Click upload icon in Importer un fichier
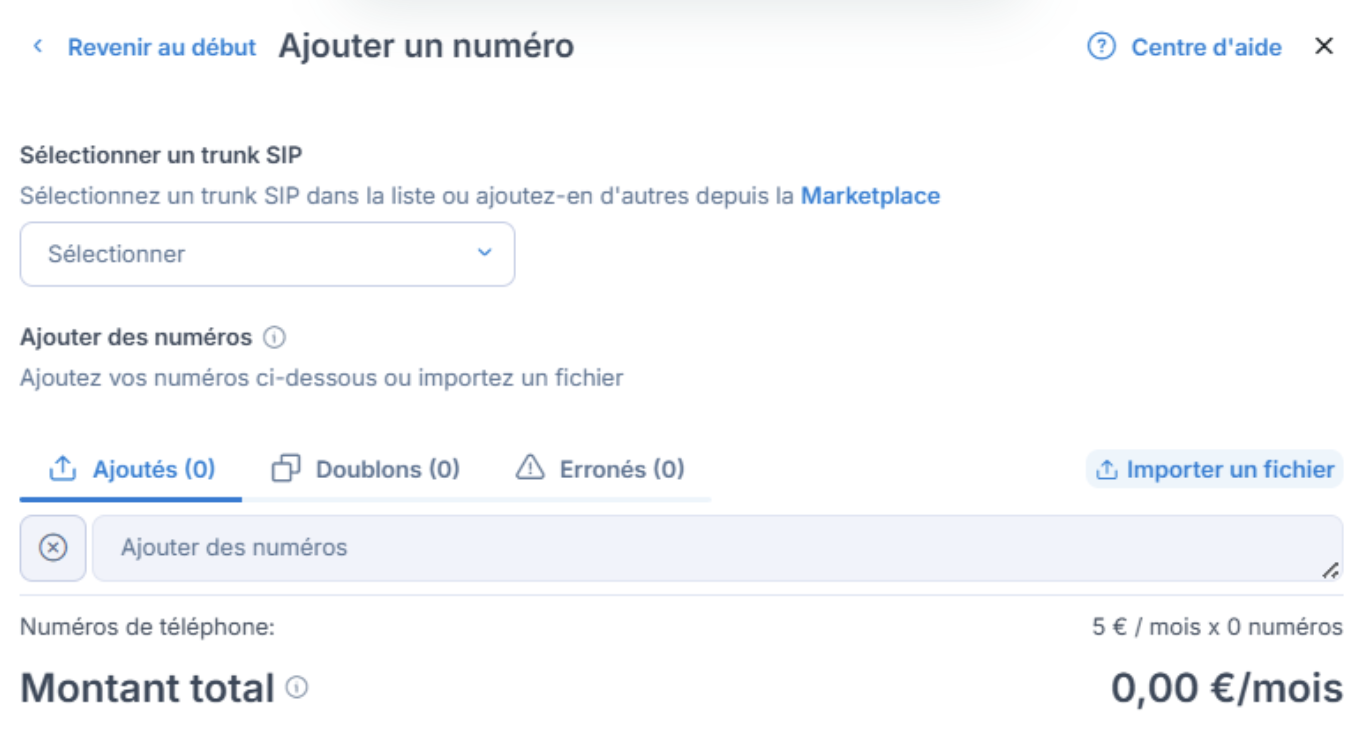Image resolution: width=1358 pixels, height=734 pixels. pos(1107,470)
